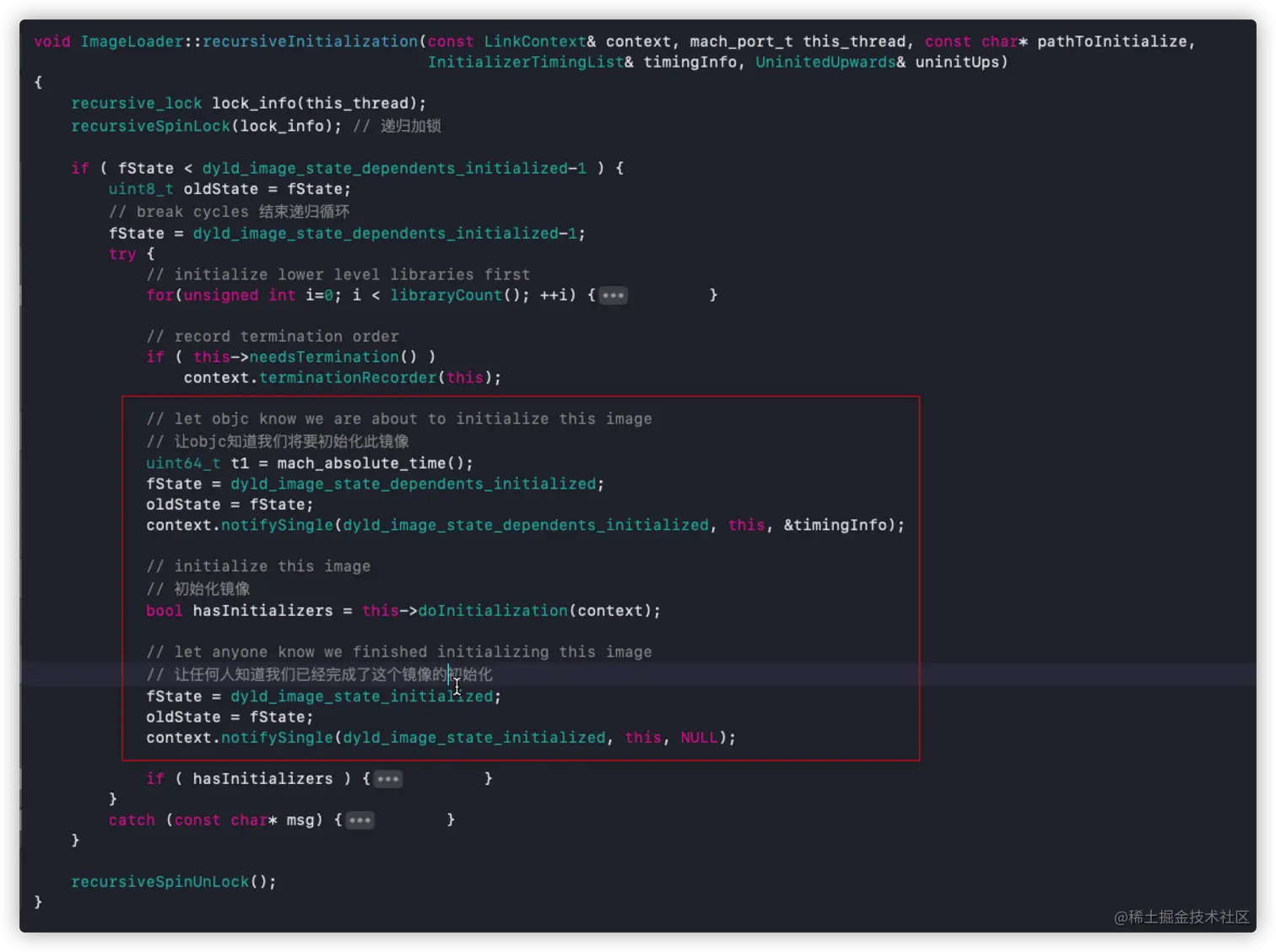1276x952 pixels.
Task: Click the try keyword
Action: 122,254
